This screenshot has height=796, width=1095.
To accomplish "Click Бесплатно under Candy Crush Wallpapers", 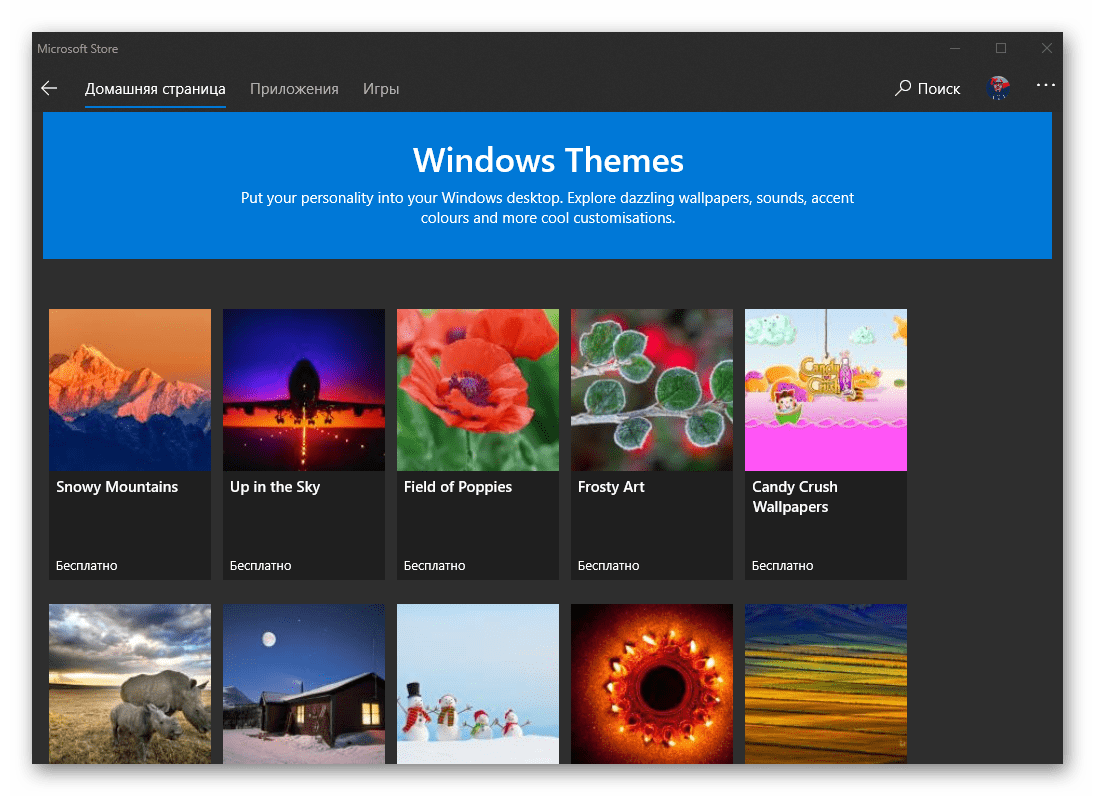I will pyautogui.click(x=782, y=566).
